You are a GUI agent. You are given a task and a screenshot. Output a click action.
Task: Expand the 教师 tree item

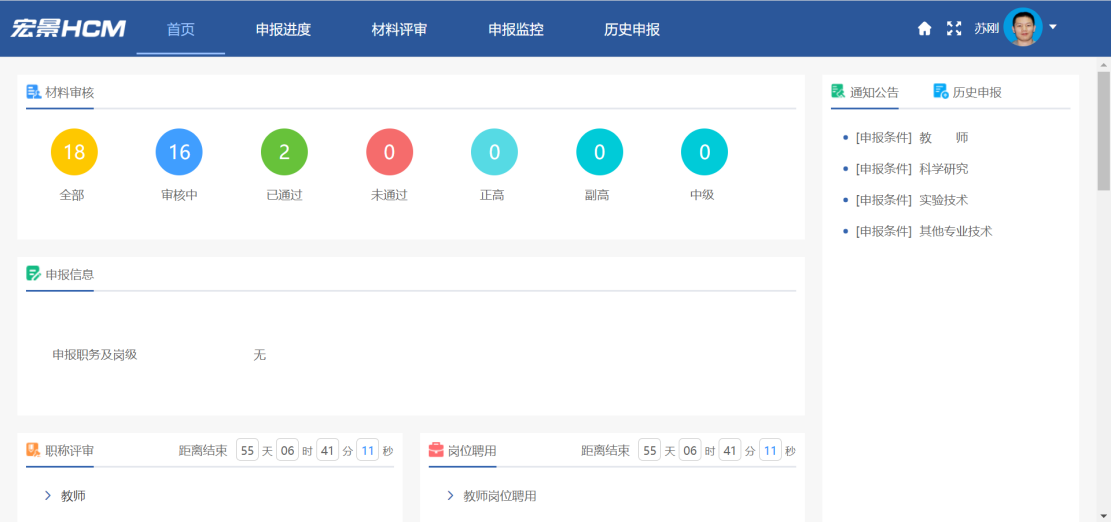(x=49, y=496)
